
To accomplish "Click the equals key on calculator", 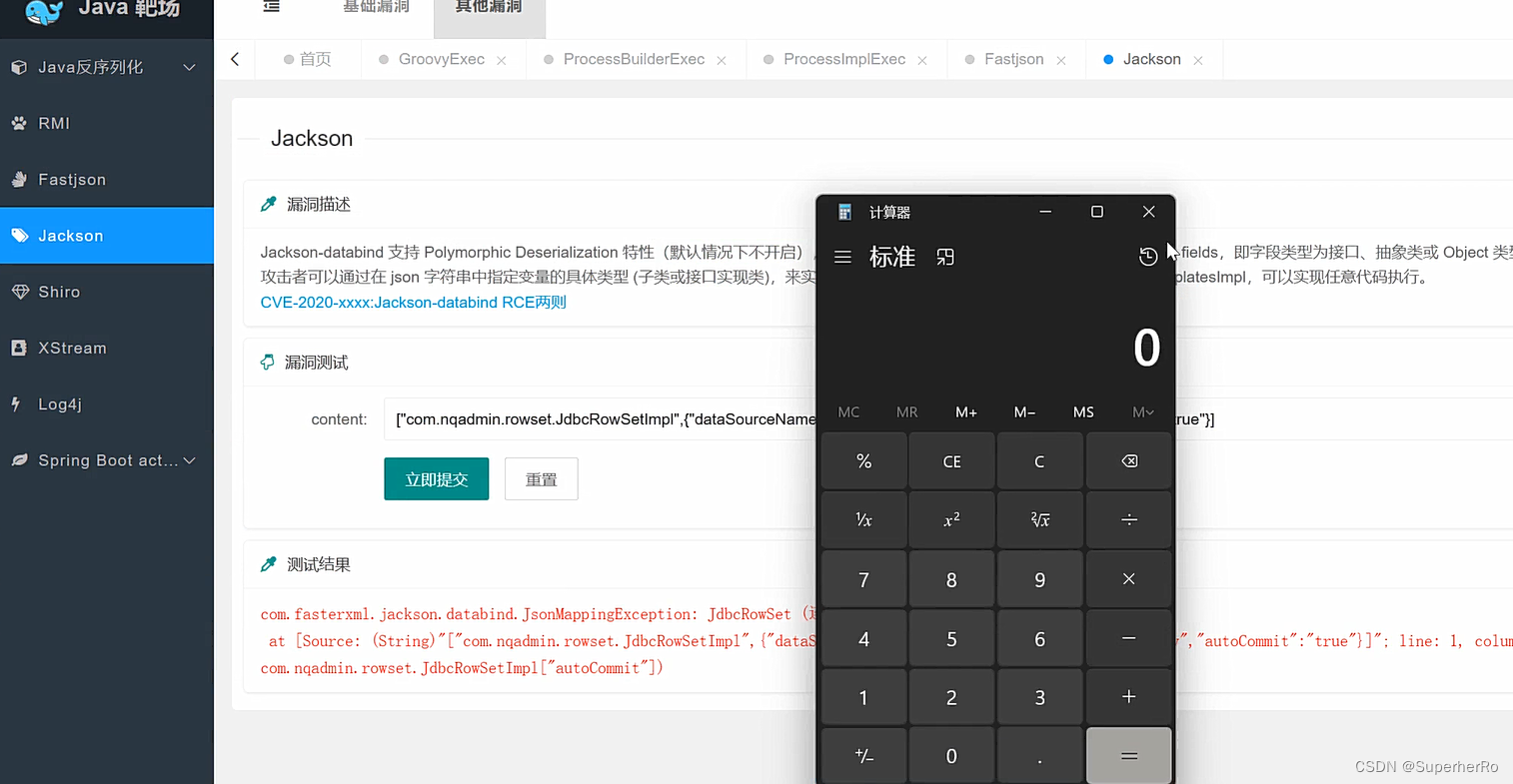I will click(1128, 756).
